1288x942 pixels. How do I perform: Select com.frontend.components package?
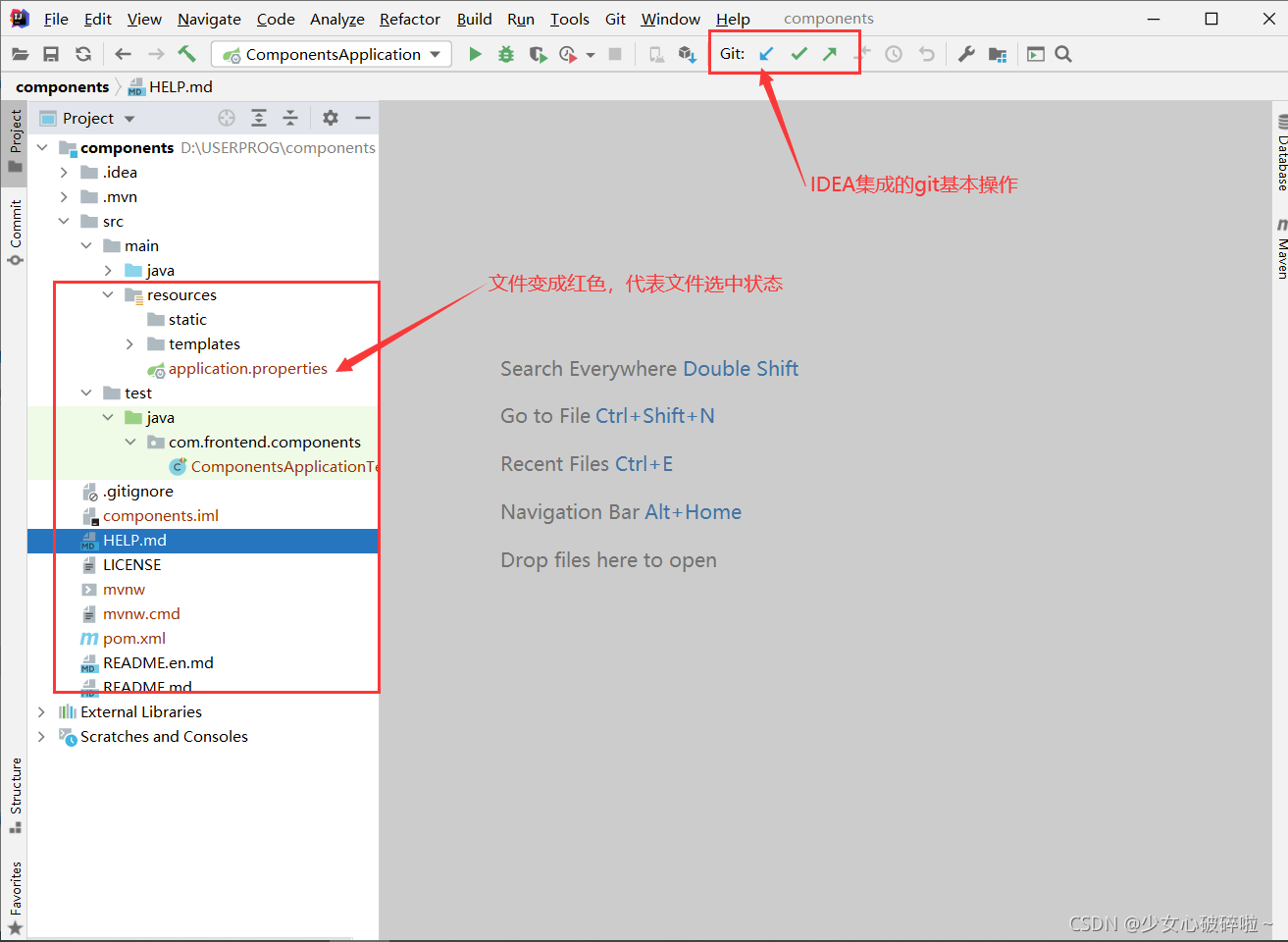pyautogui.click(x=264, y=442)
